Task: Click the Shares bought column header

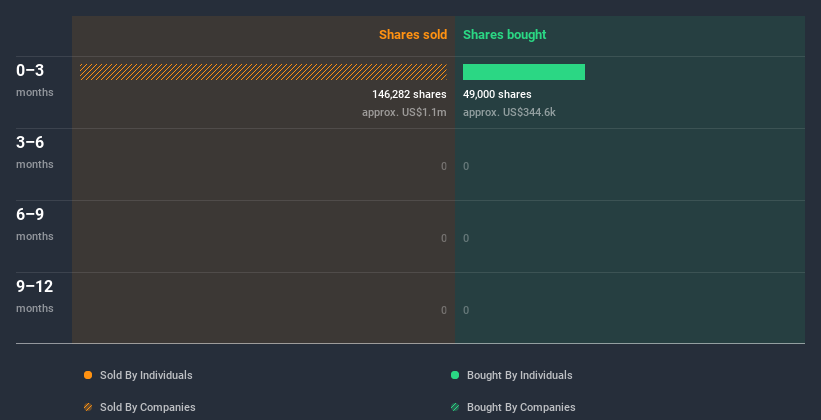Action: [504, 35]
